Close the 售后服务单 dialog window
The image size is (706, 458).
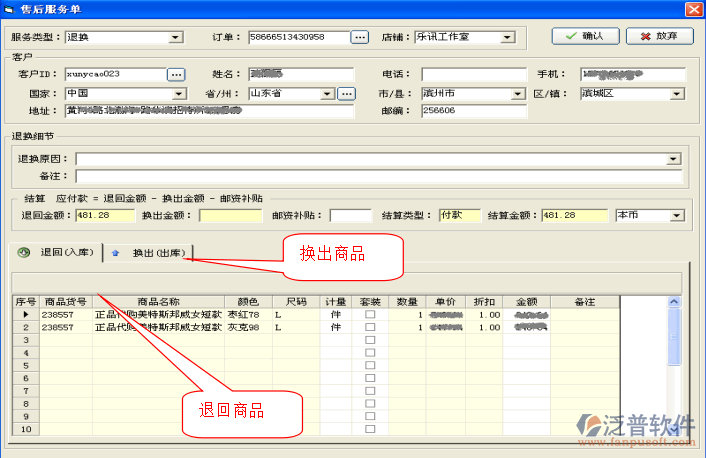693,9
